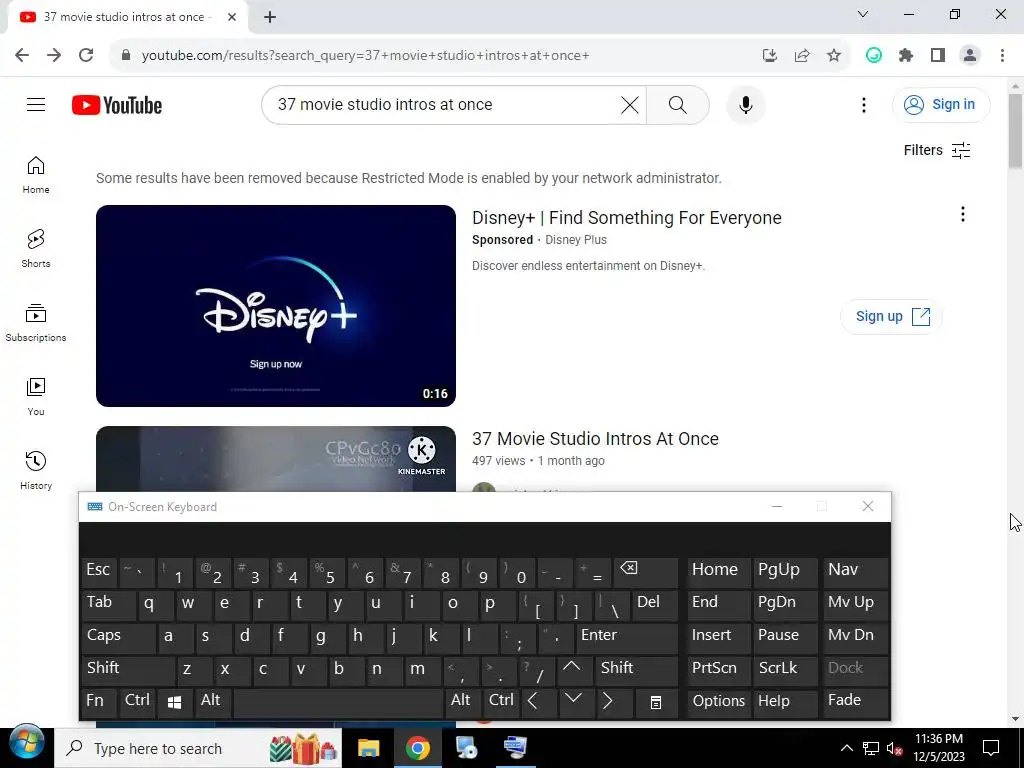Share this page using the share icon
1024x768 pixels.
point(801,55)
